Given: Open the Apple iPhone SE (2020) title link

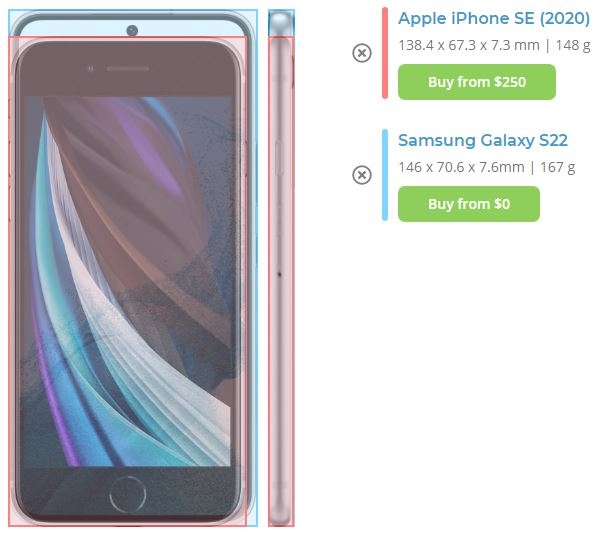Looking at the screenshot, I should tap(494, 18).
